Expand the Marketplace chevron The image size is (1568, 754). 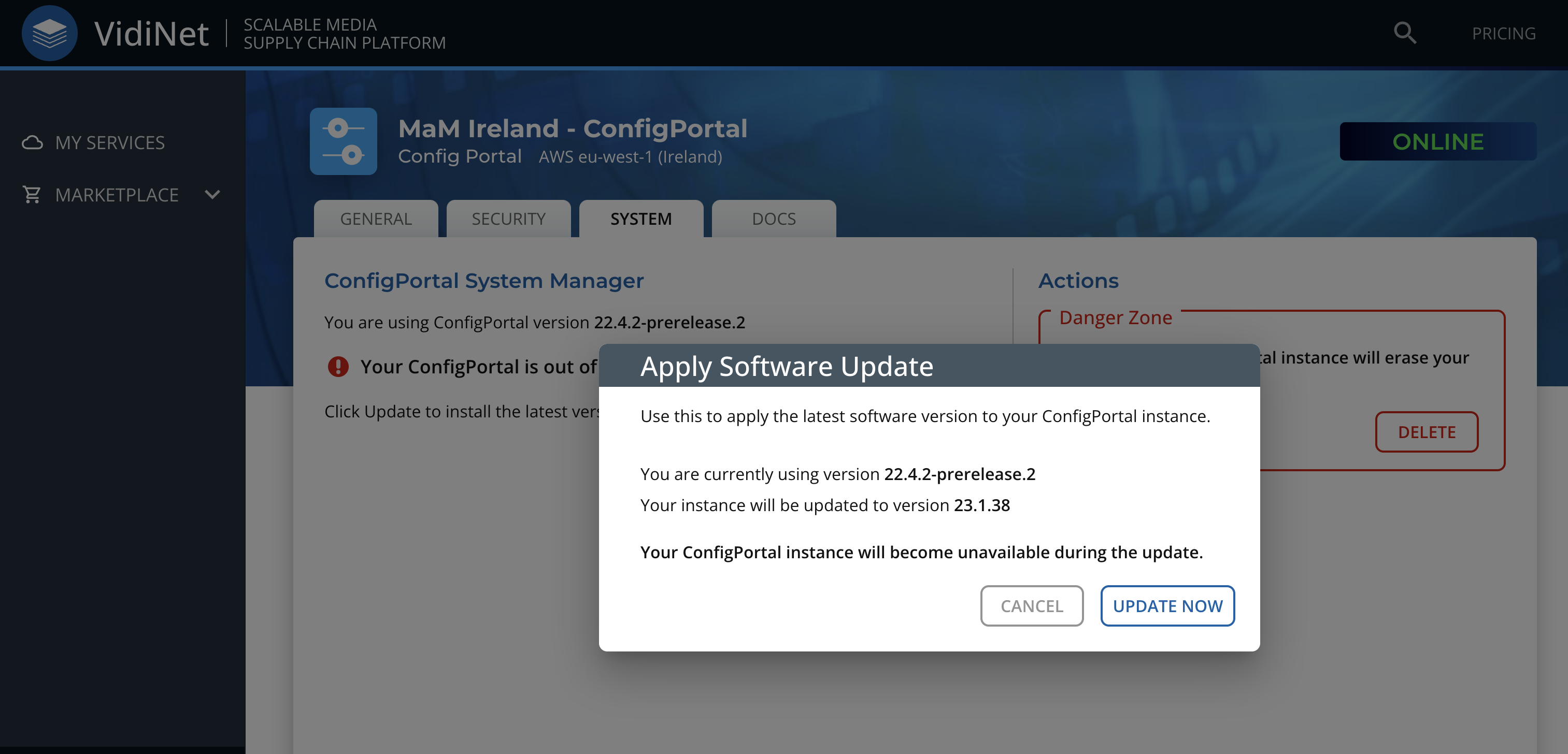point(212,195)
